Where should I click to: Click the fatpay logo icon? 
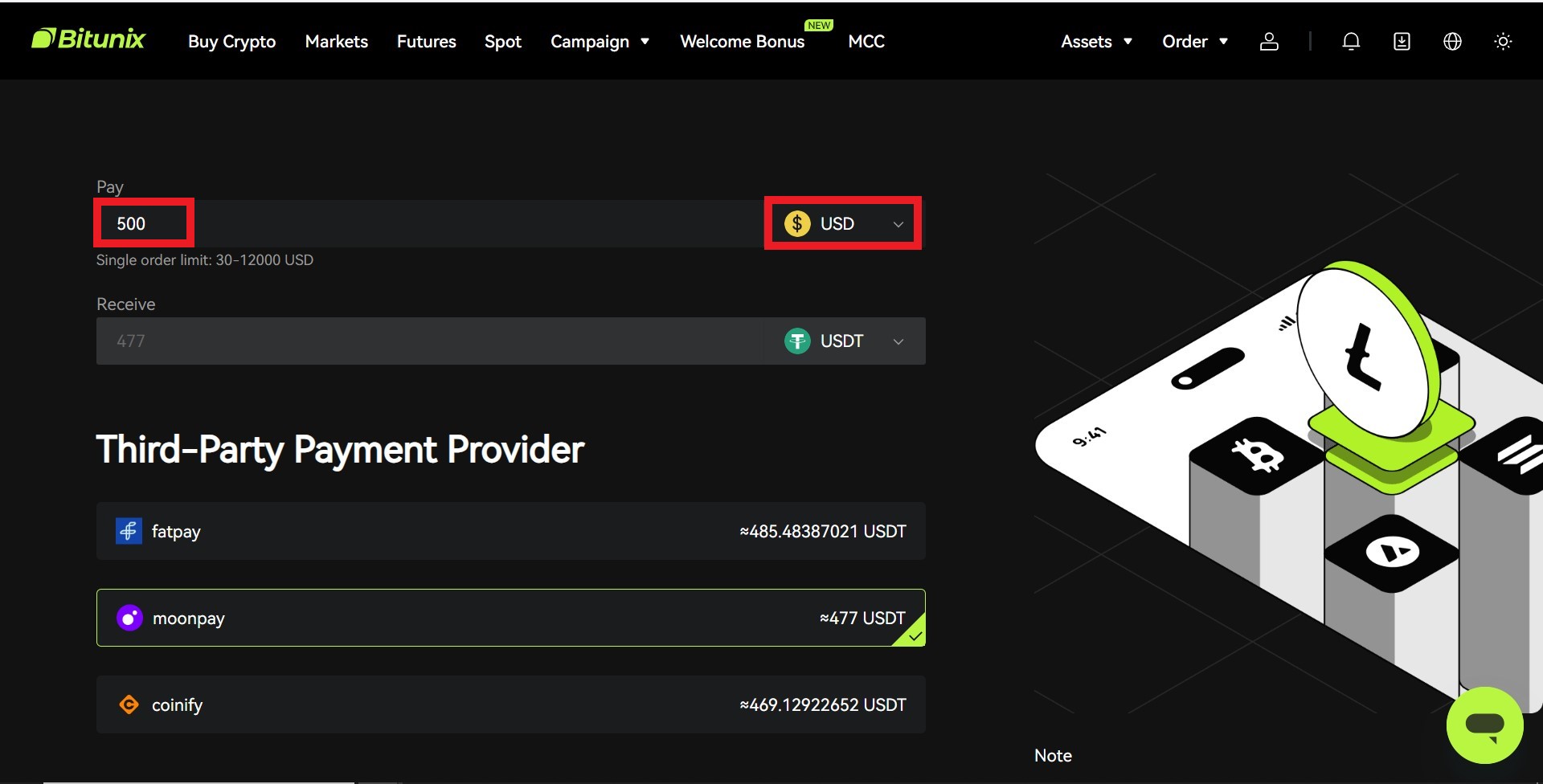129,531
